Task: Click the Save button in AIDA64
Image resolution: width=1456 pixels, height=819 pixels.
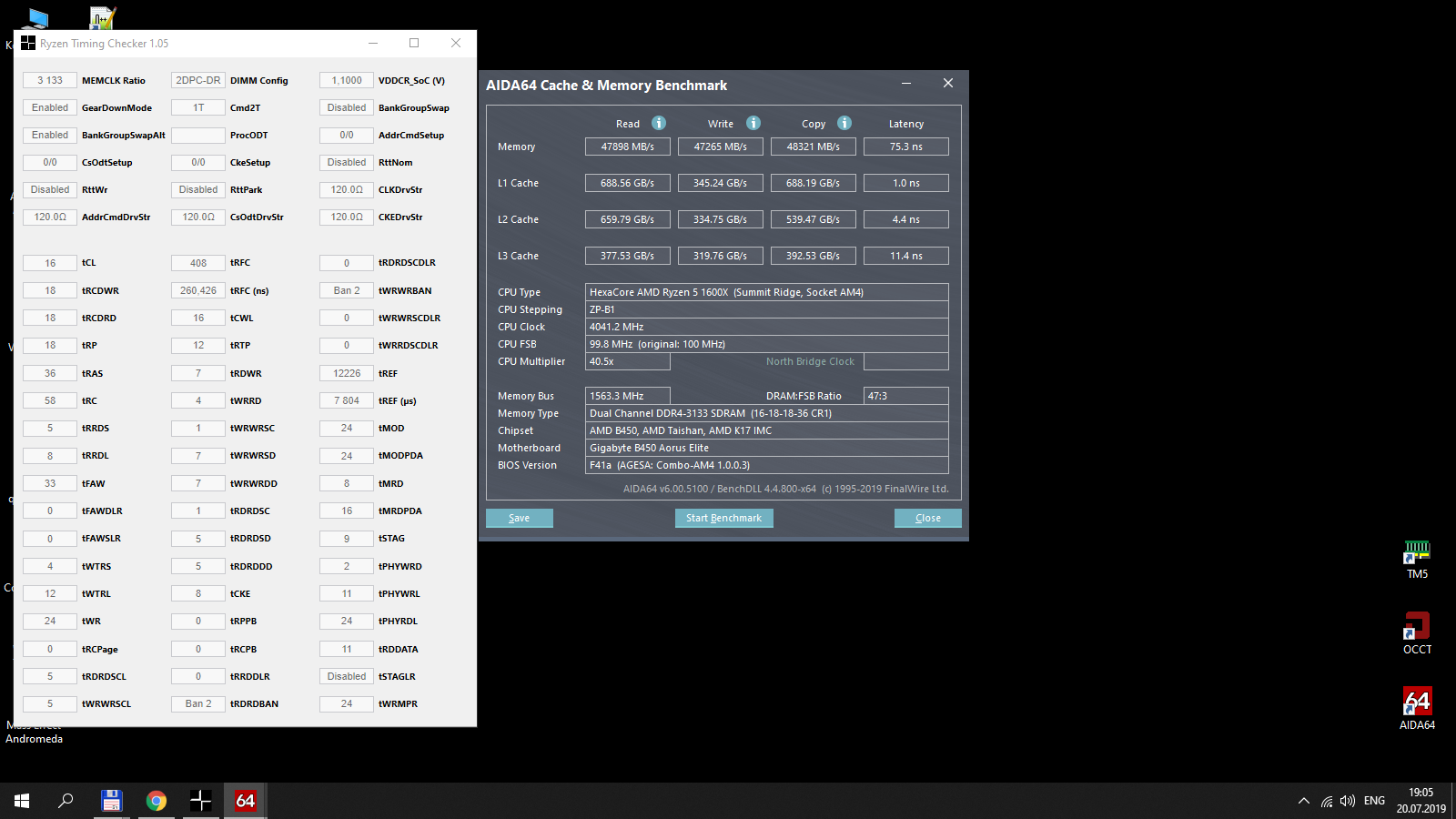Action: tap(520, 518)
